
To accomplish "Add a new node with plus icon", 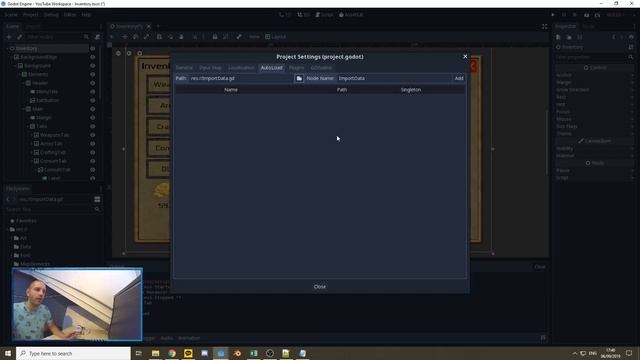I will 9,37.
